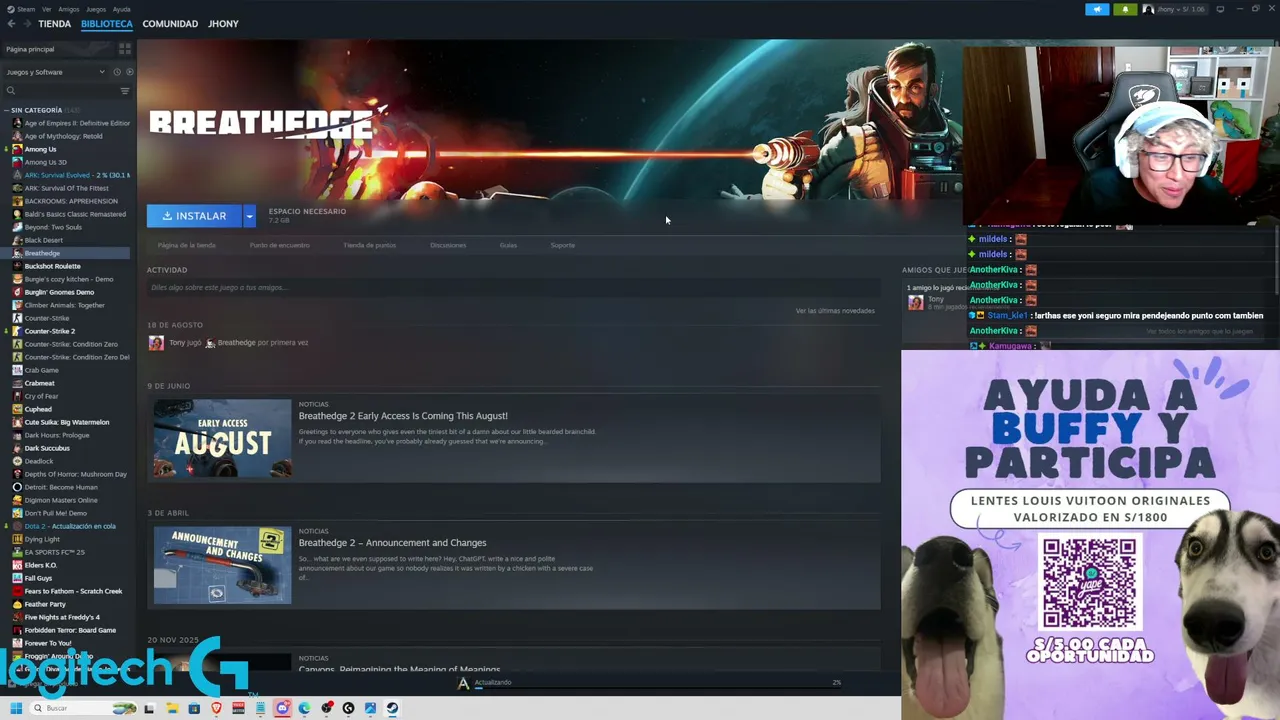Open Brave browser from the taskbar

click(x=216, y=708)
